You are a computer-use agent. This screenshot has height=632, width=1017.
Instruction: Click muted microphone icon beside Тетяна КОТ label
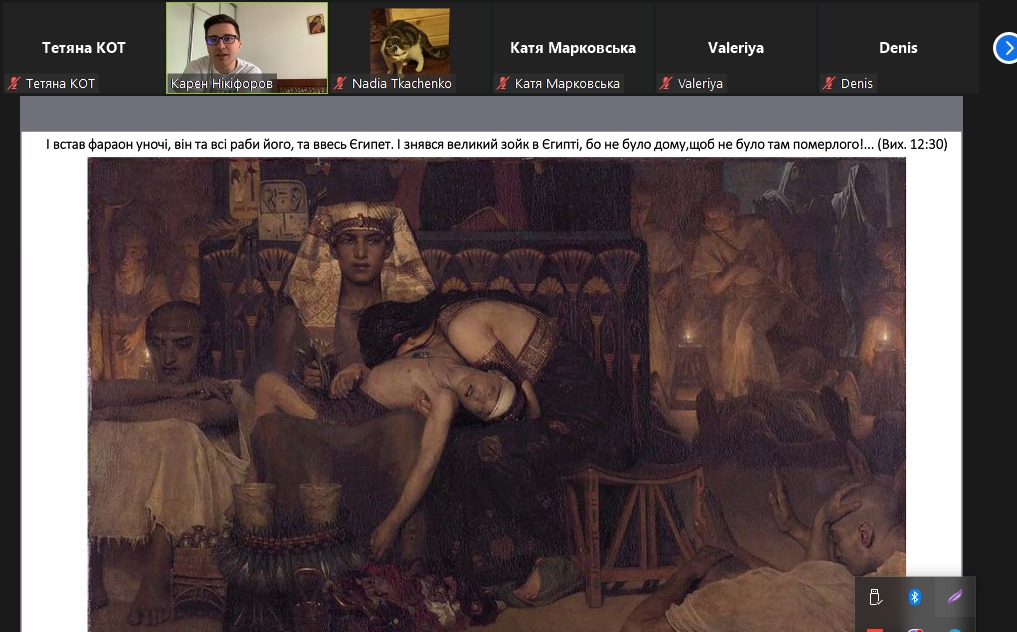[14, 83]
